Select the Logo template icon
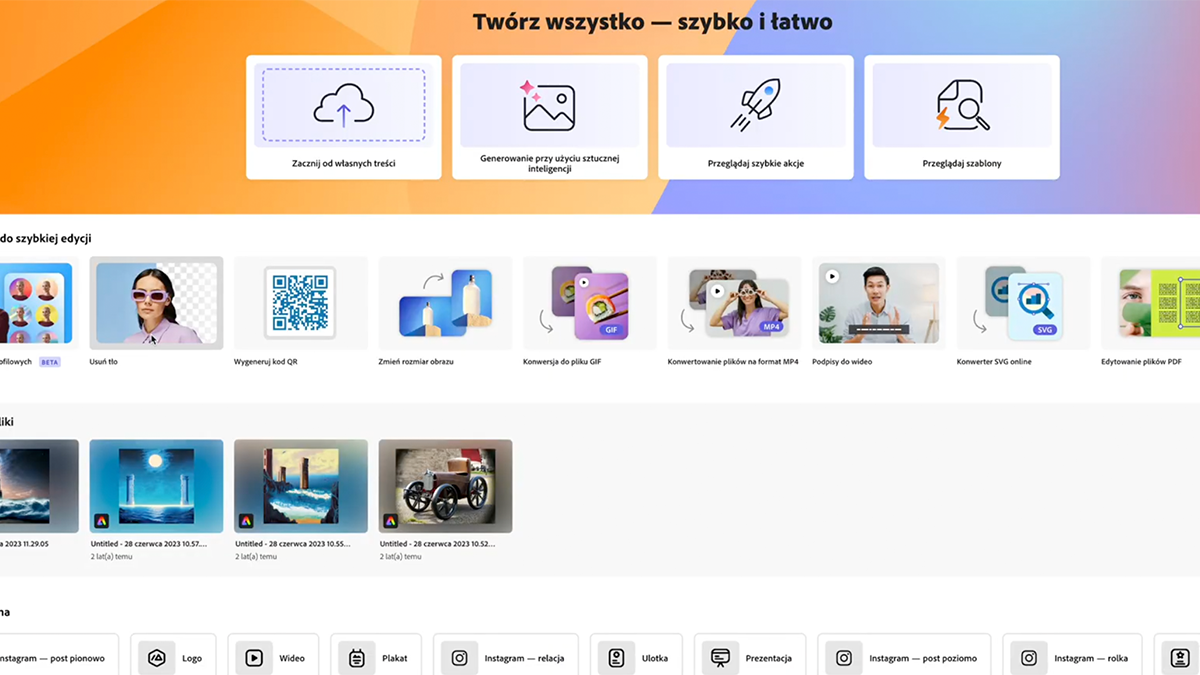1200x675 pixels. [x=157, y=658]
